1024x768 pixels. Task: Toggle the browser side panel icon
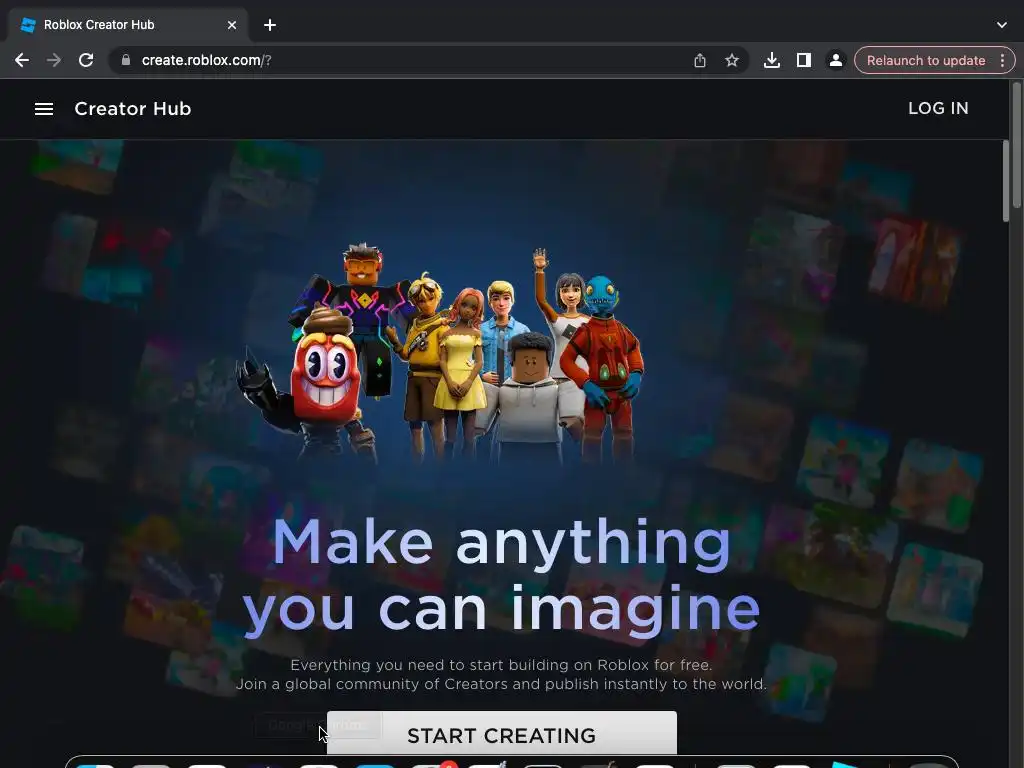[803, 60]
